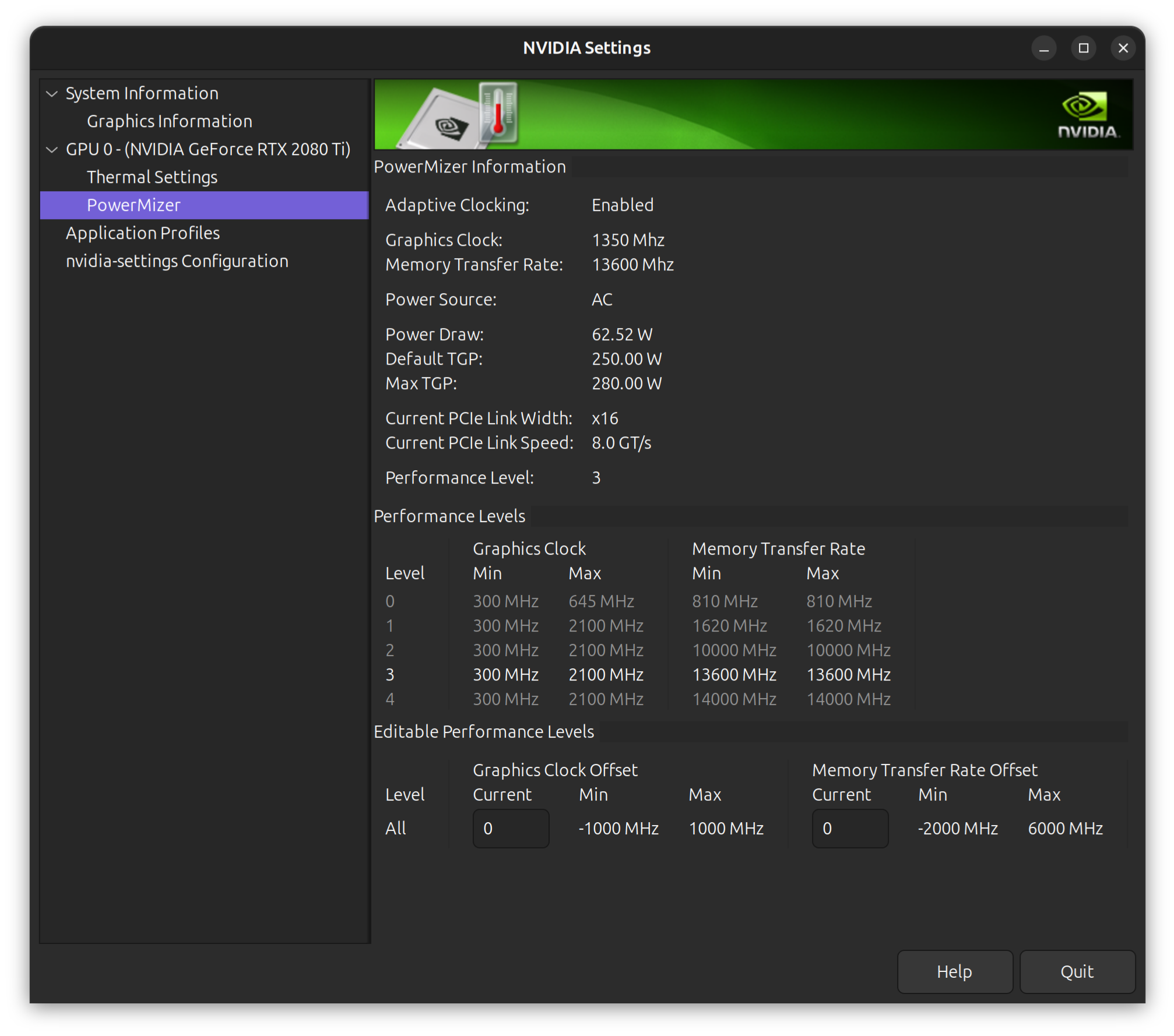Select the System Information entry
The width and height of the screenshot is (1174, 1036).
point(142,93)
